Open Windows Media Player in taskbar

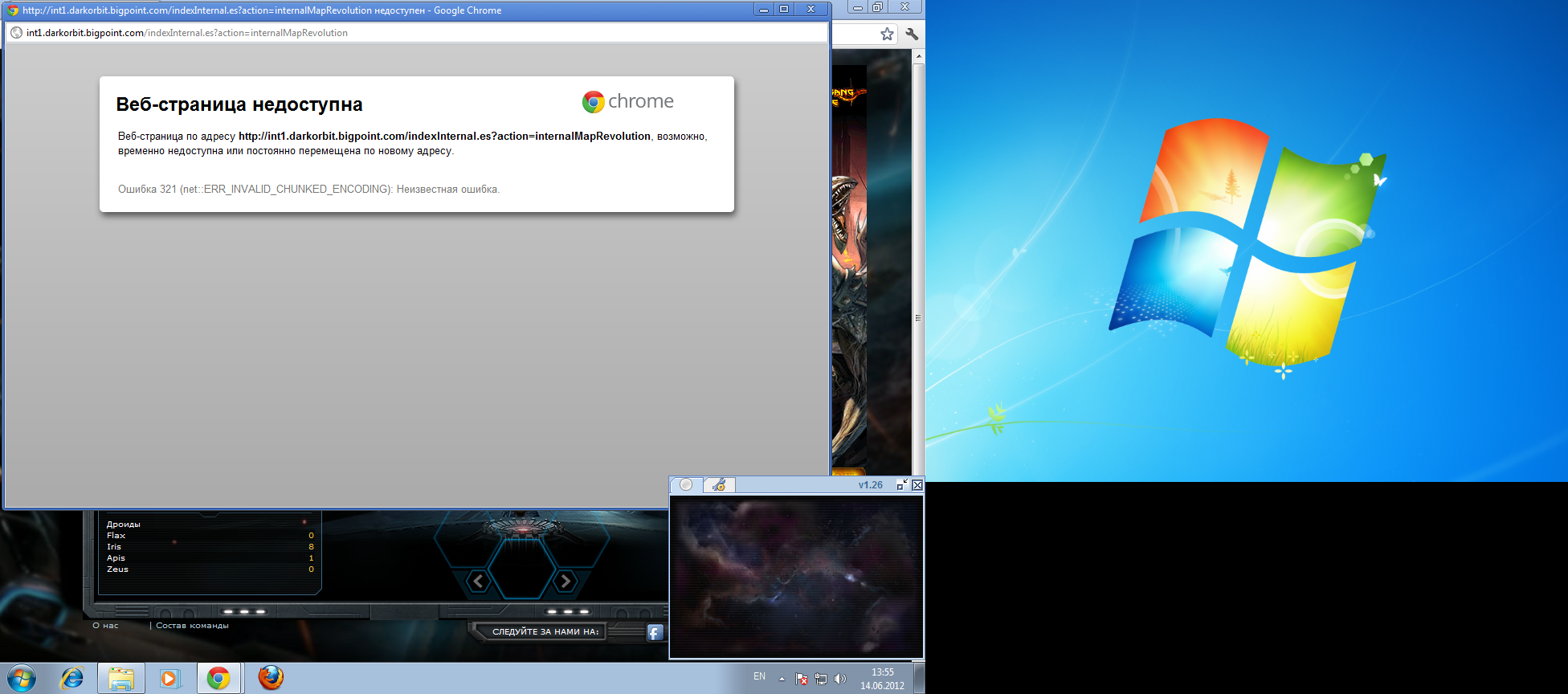pyautogui.click(x=169, y=678)
